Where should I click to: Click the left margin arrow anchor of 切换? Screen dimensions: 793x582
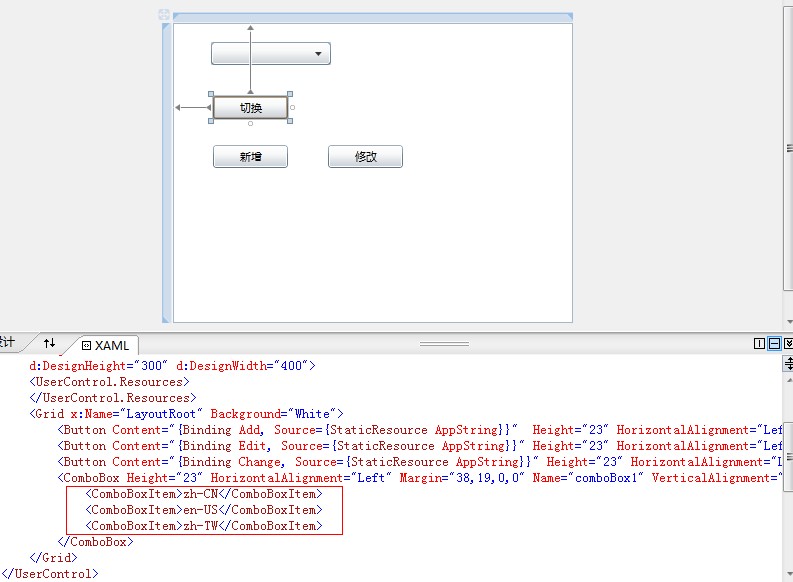coord(179,107)
